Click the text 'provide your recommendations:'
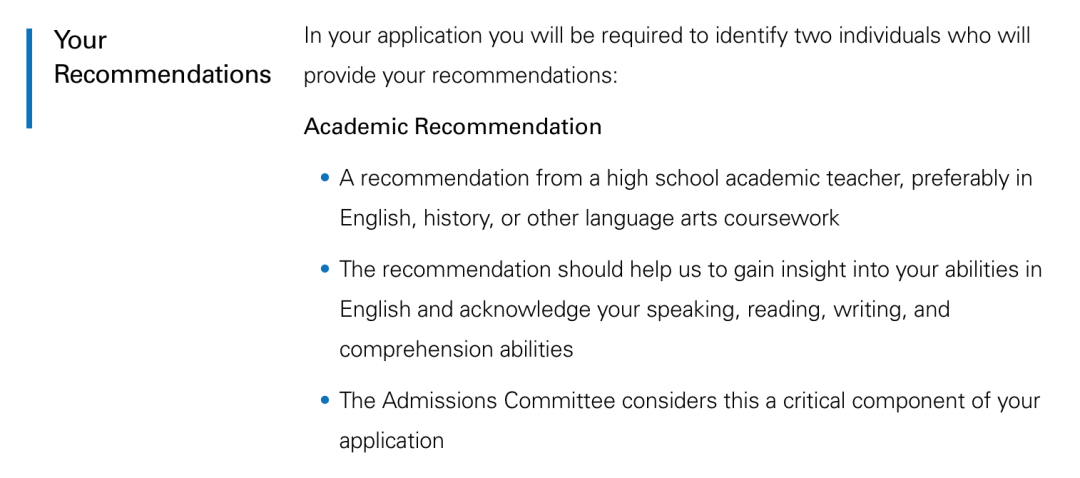This screenshot has height=478, width=1080. [460, 75]
